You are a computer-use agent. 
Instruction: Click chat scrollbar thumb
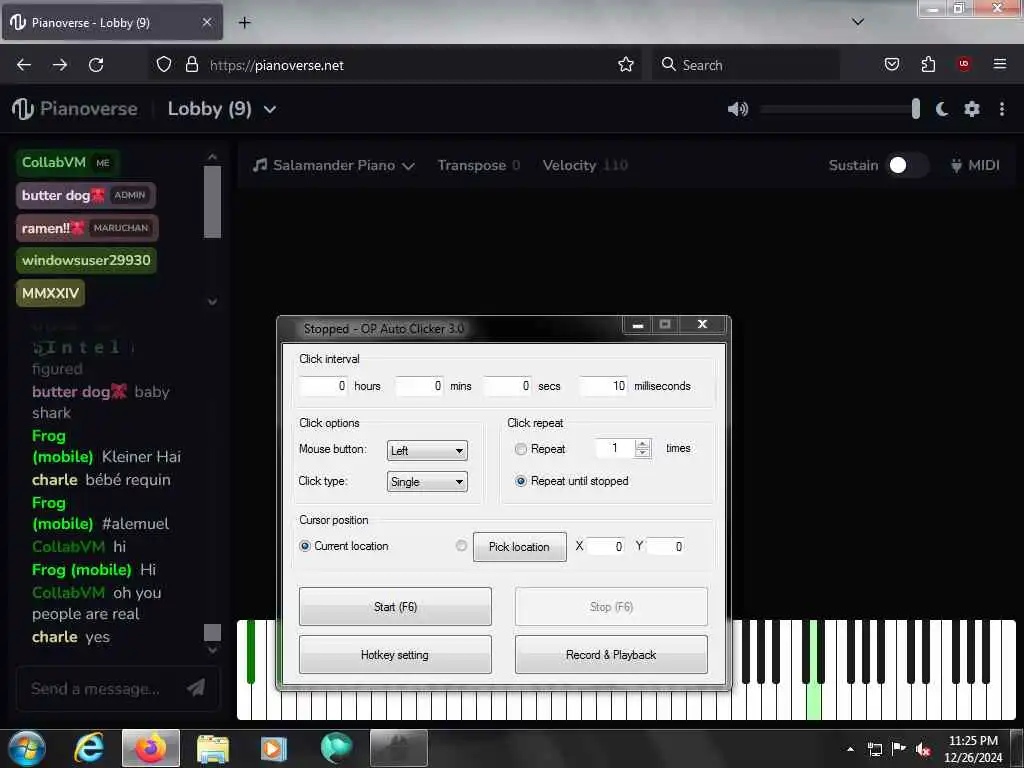pos(212,632)
